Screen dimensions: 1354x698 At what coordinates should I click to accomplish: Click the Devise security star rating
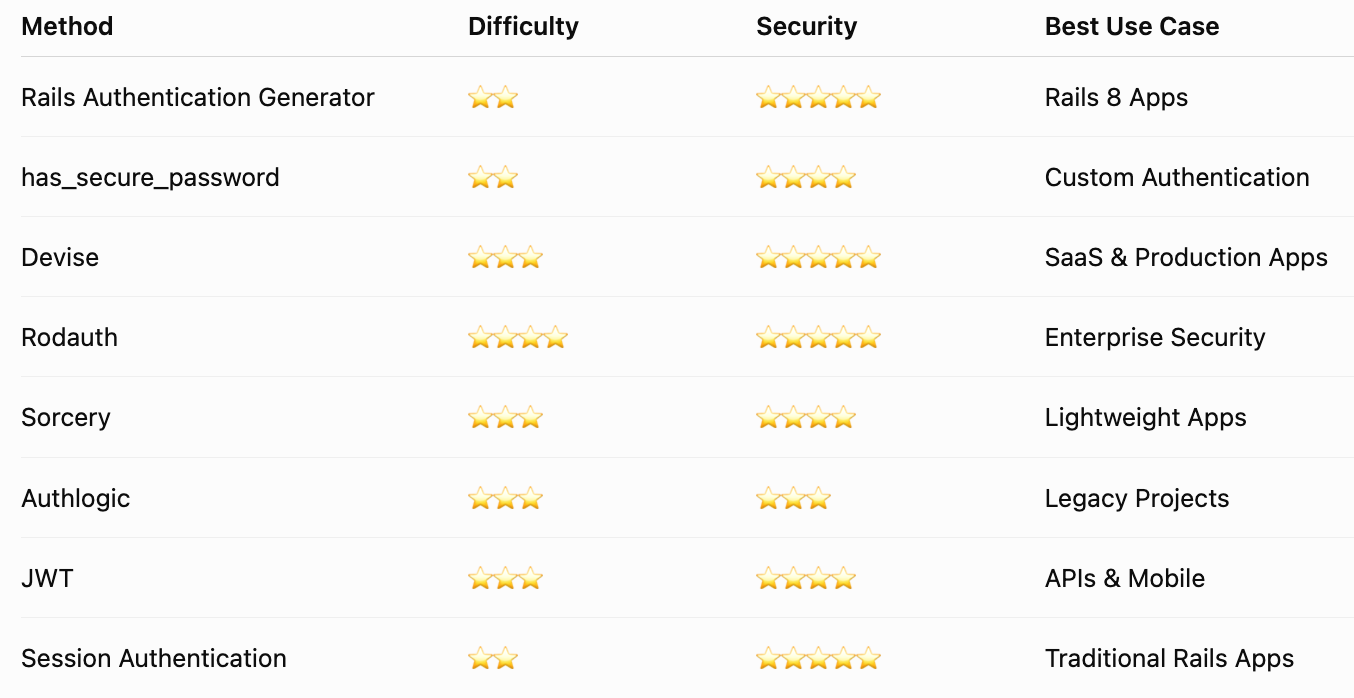(818, 258)
